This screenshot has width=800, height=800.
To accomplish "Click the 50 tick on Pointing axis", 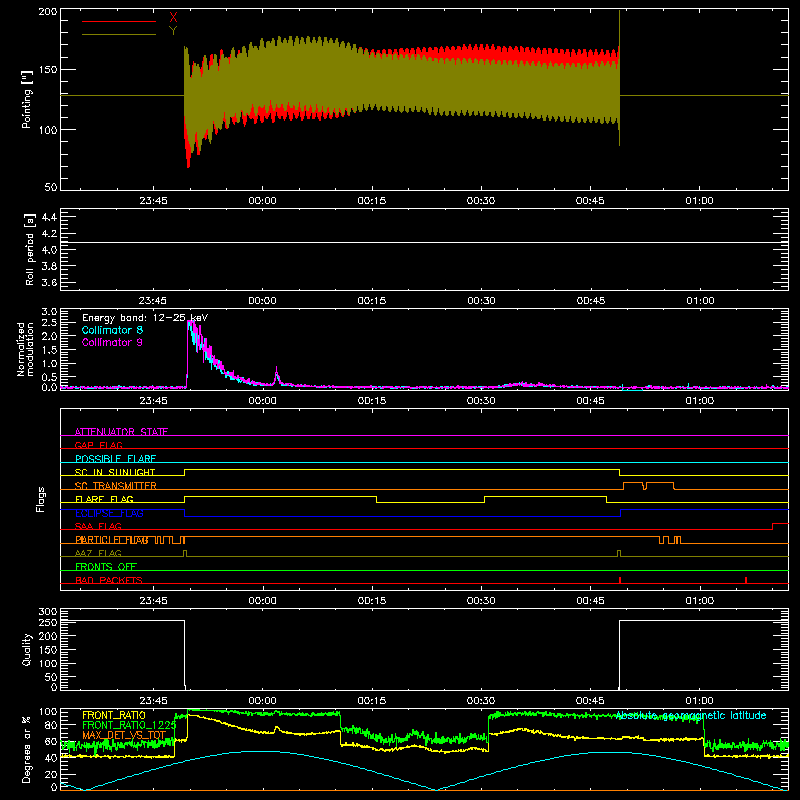I will [x=51, y=187].
